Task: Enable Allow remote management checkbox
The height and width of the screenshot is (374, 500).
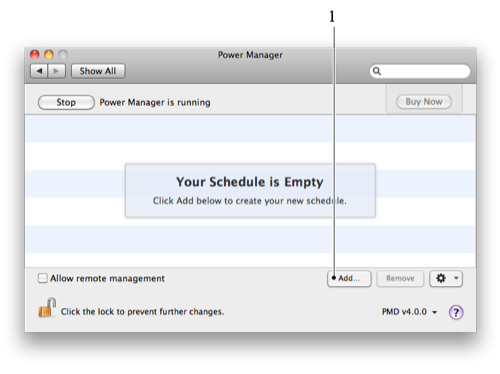Action: (43, 278)
